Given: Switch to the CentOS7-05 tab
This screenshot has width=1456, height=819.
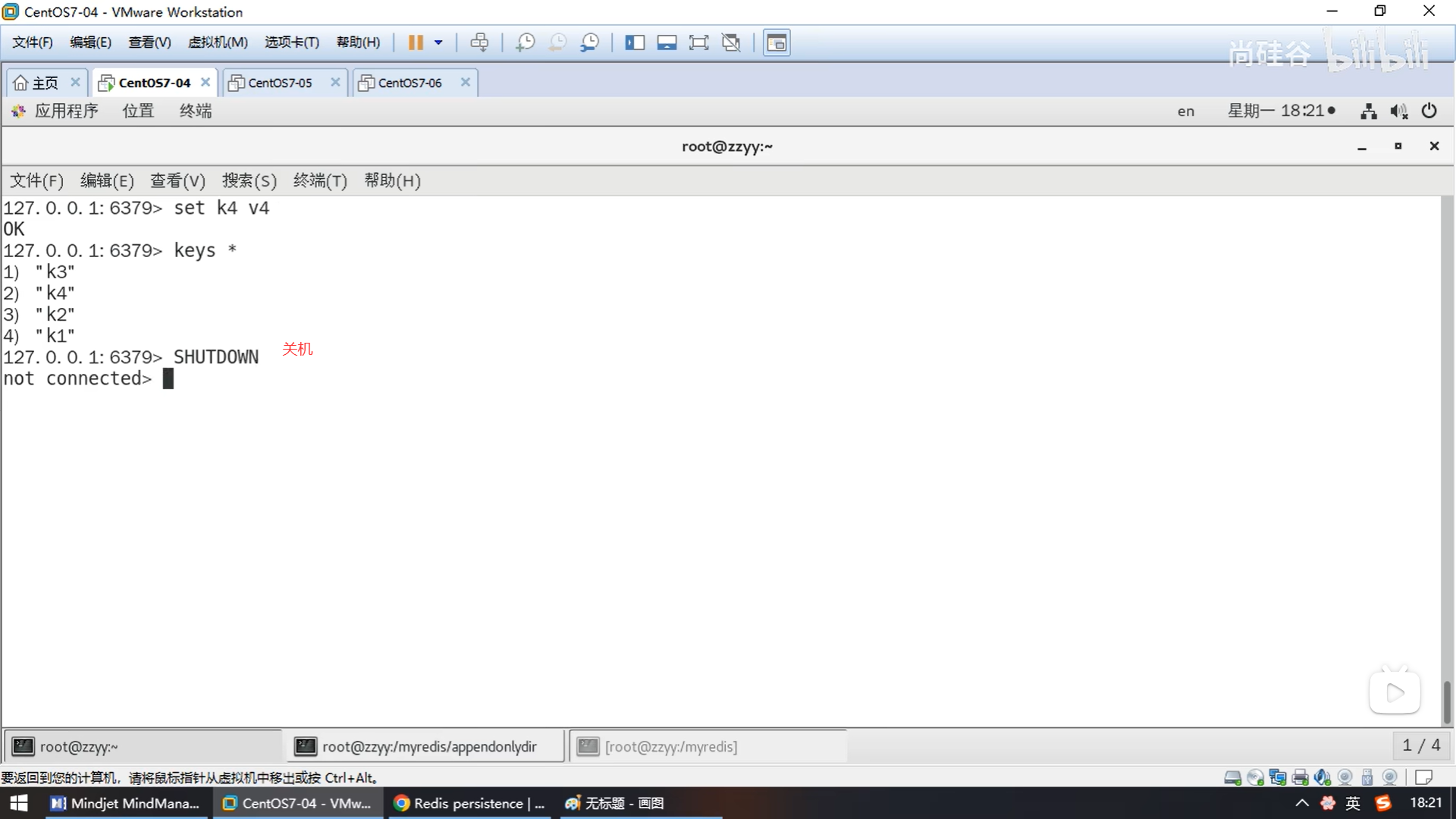Looking at the screenshot, I should (x=280, y=83).
